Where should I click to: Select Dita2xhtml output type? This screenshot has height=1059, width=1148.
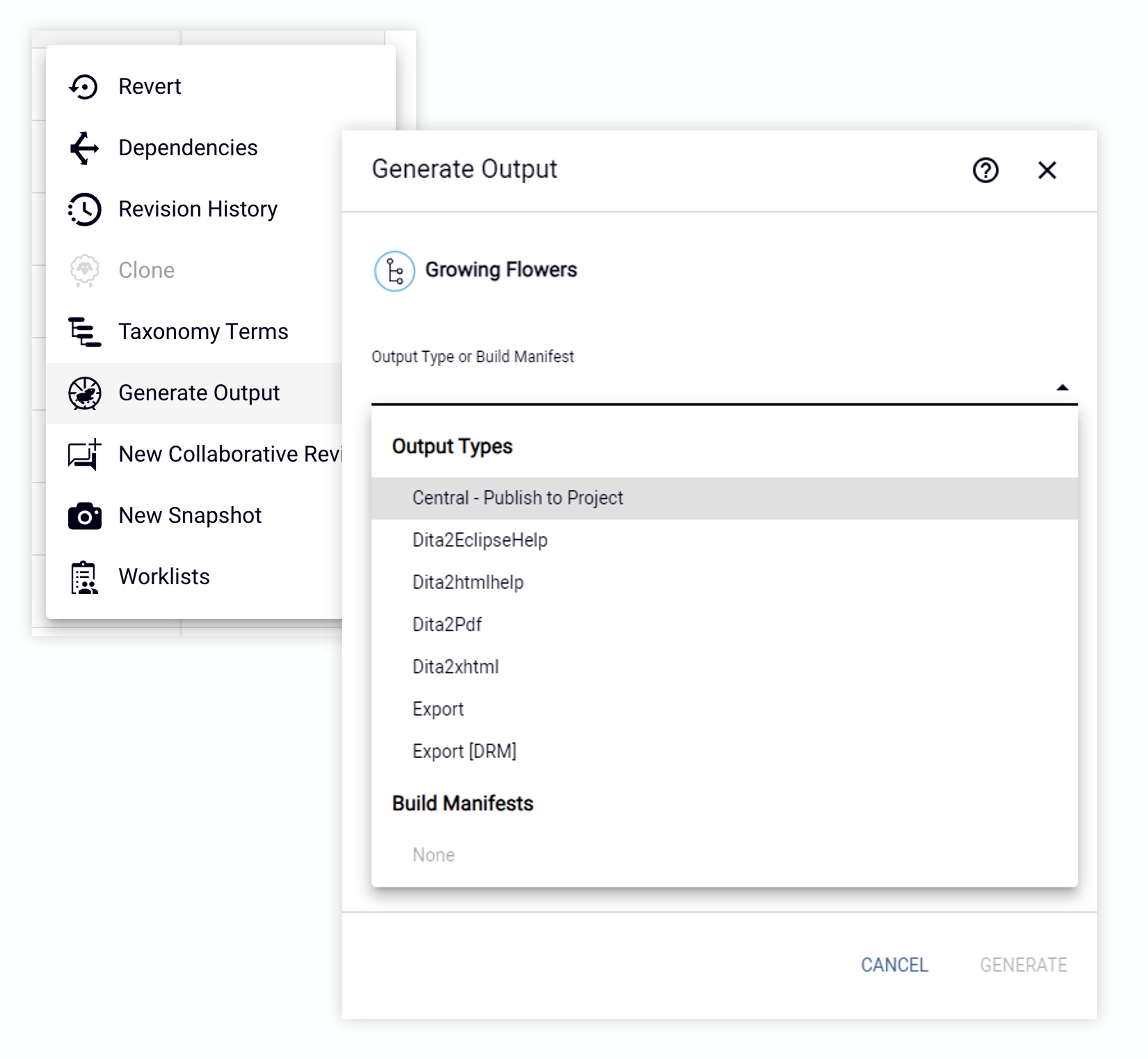tap(724, 667)
